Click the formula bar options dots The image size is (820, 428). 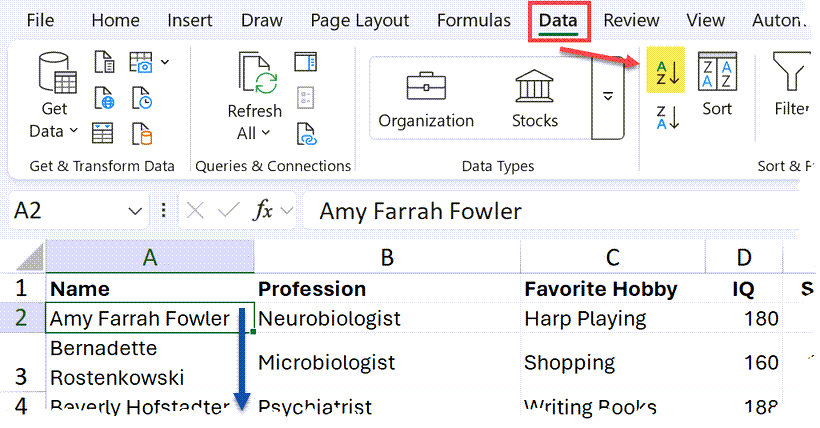(x=164, y=211)
